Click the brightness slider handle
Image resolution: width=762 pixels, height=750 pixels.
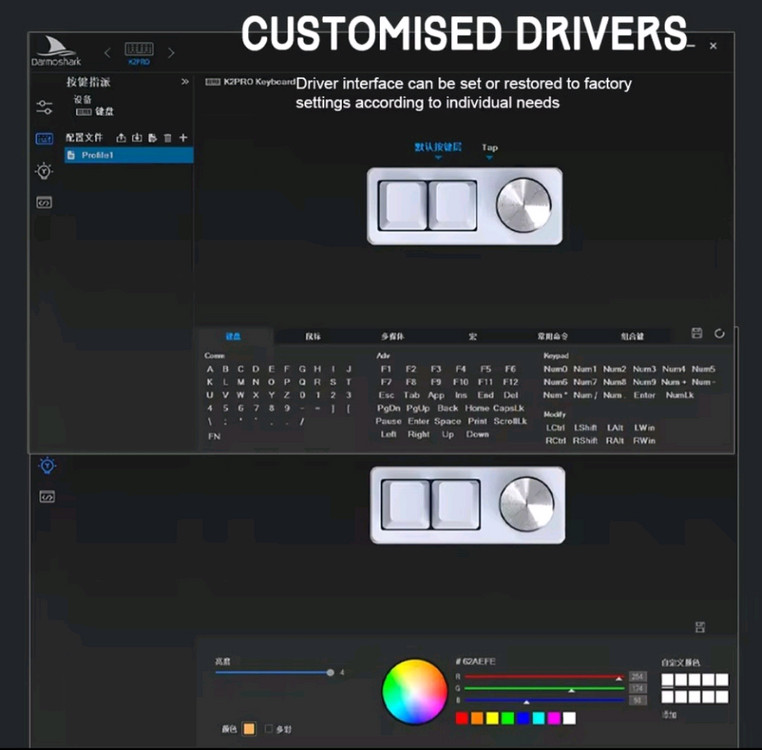(x=330, y=673)
